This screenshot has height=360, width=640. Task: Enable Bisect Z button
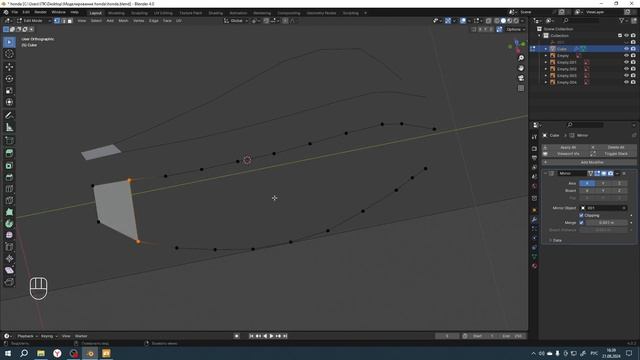[619, 191]
